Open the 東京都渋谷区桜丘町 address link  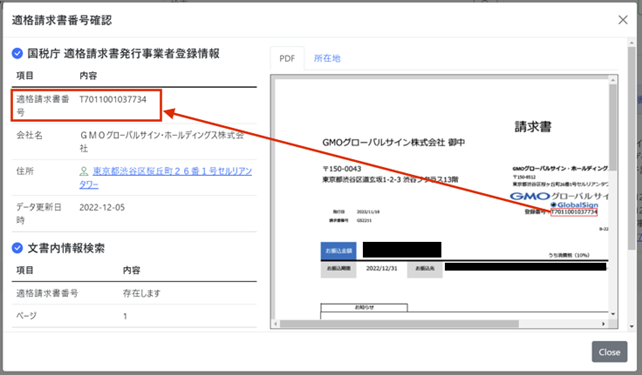pyautogui.click(x=166, y=178)
